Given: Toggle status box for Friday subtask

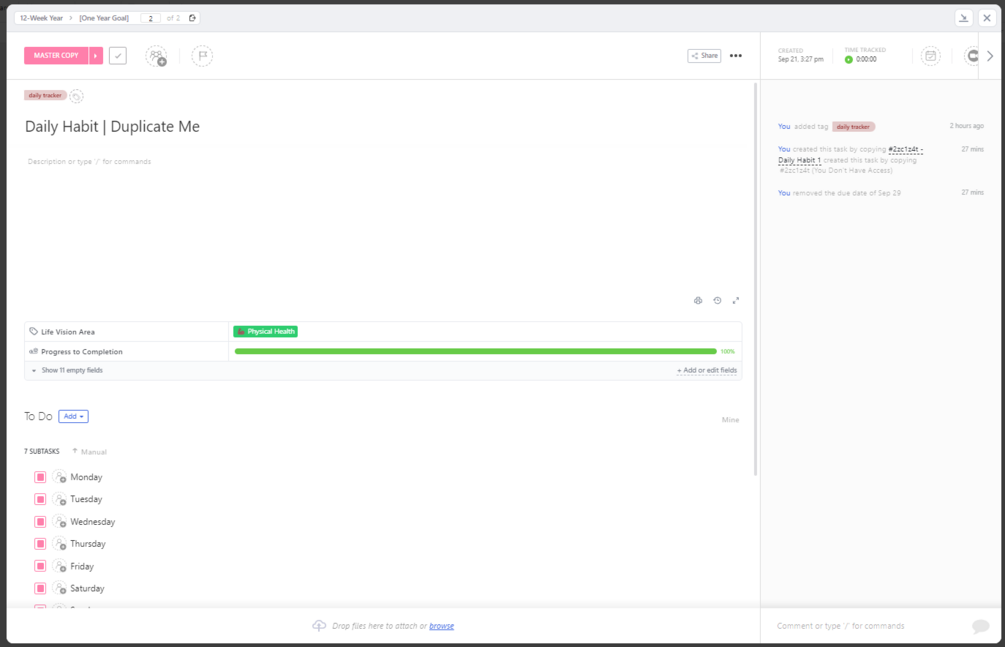Looking at the screenshot, I should (x=40, y=566).
